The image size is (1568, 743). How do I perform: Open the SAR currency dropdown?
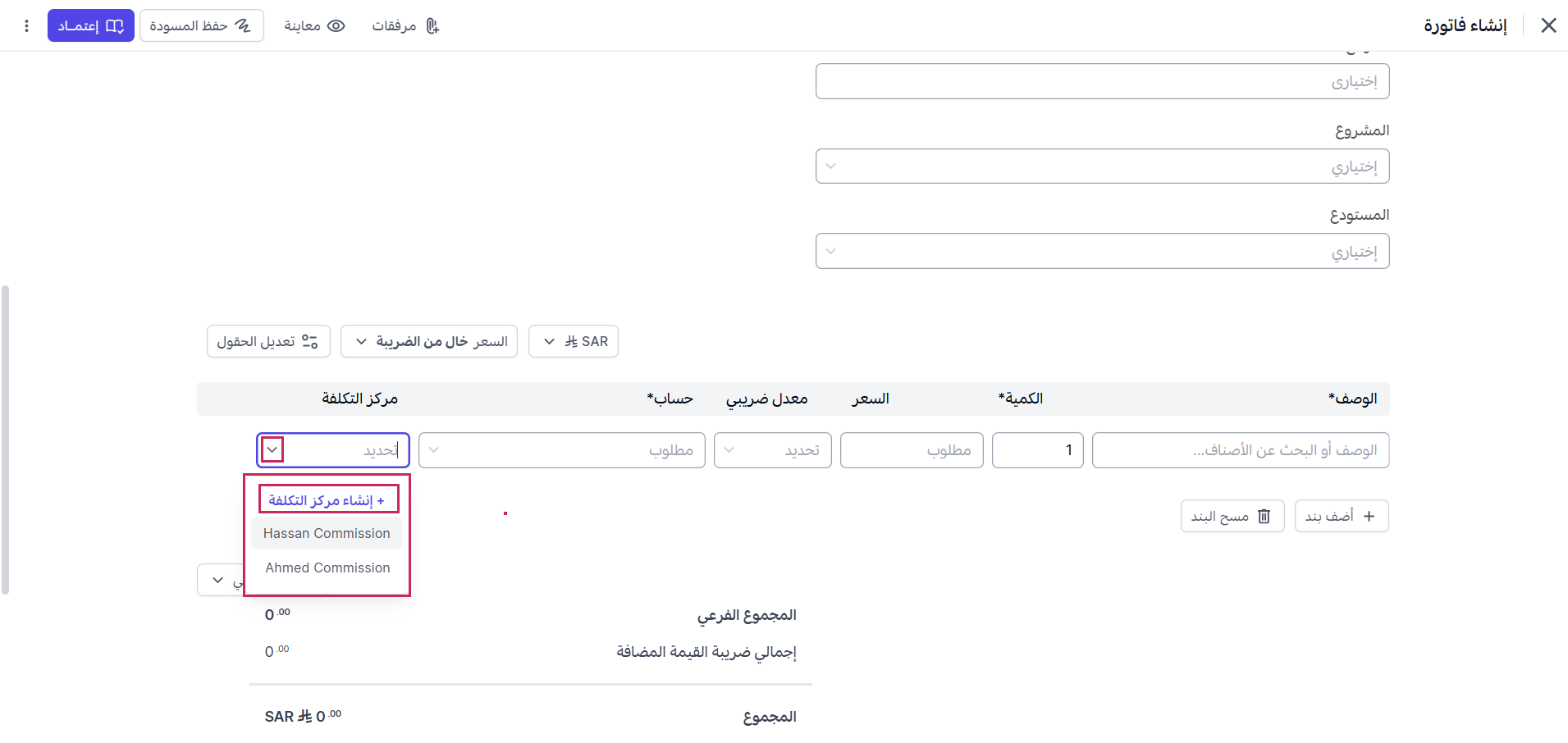coord(574,341)
